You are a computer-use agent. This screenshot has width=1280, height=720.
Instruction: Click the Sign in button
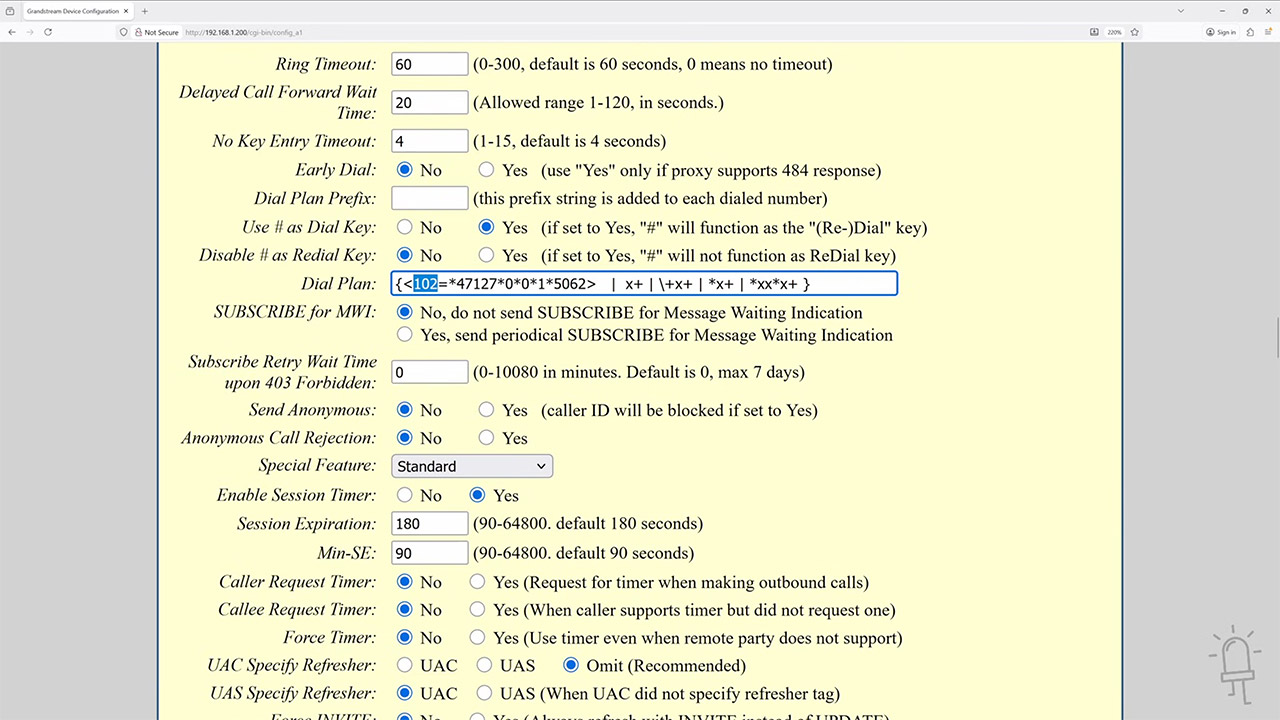1221,32
